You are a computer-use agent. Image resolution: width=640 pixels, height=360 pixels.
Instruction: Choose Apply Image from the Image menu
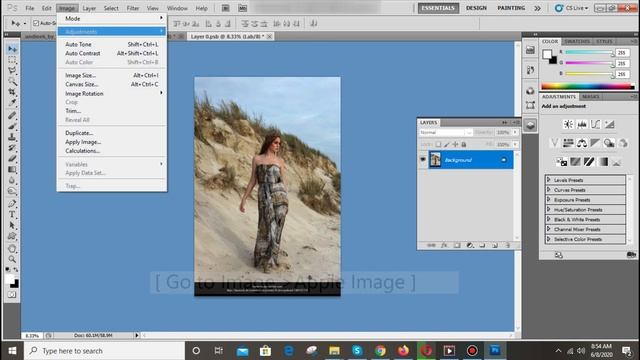click(x=111, y=142)
